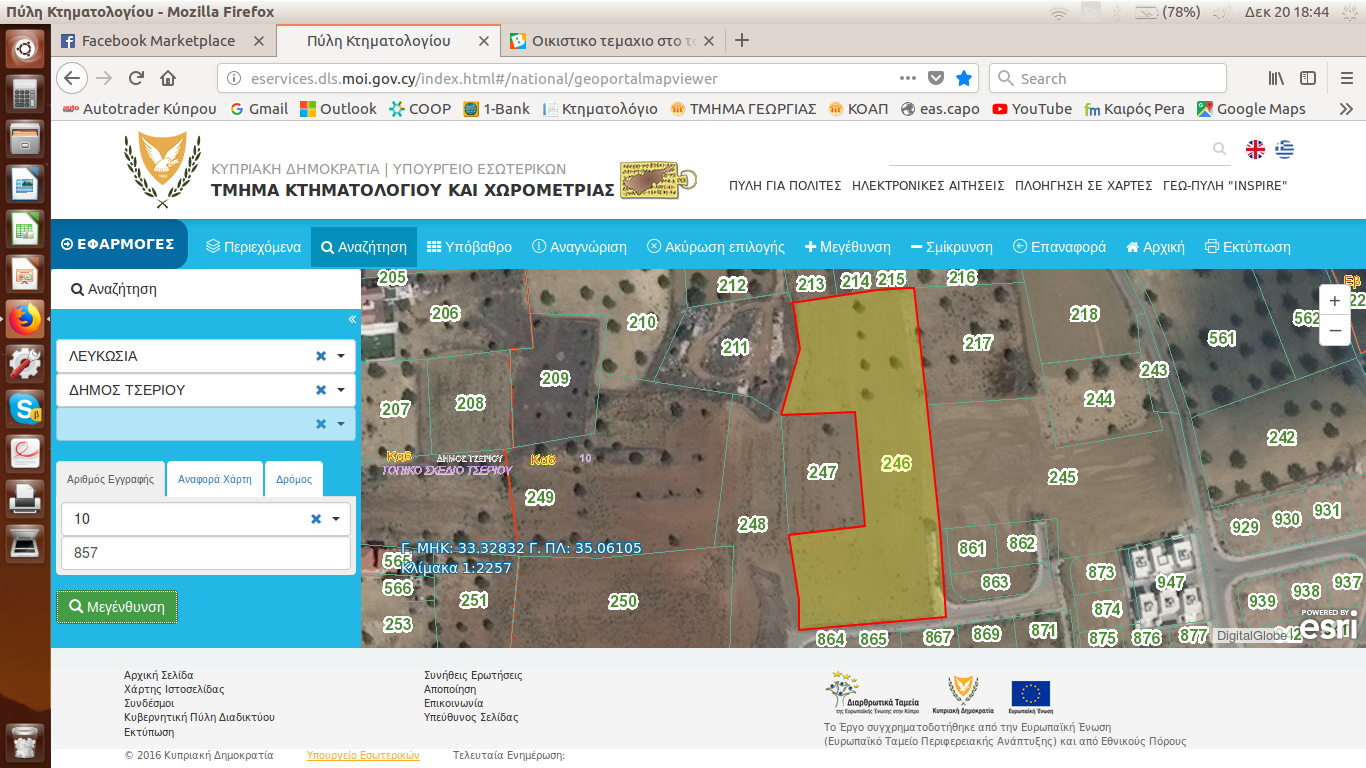Click the Firefox reload page icon

tap(136, 78)
